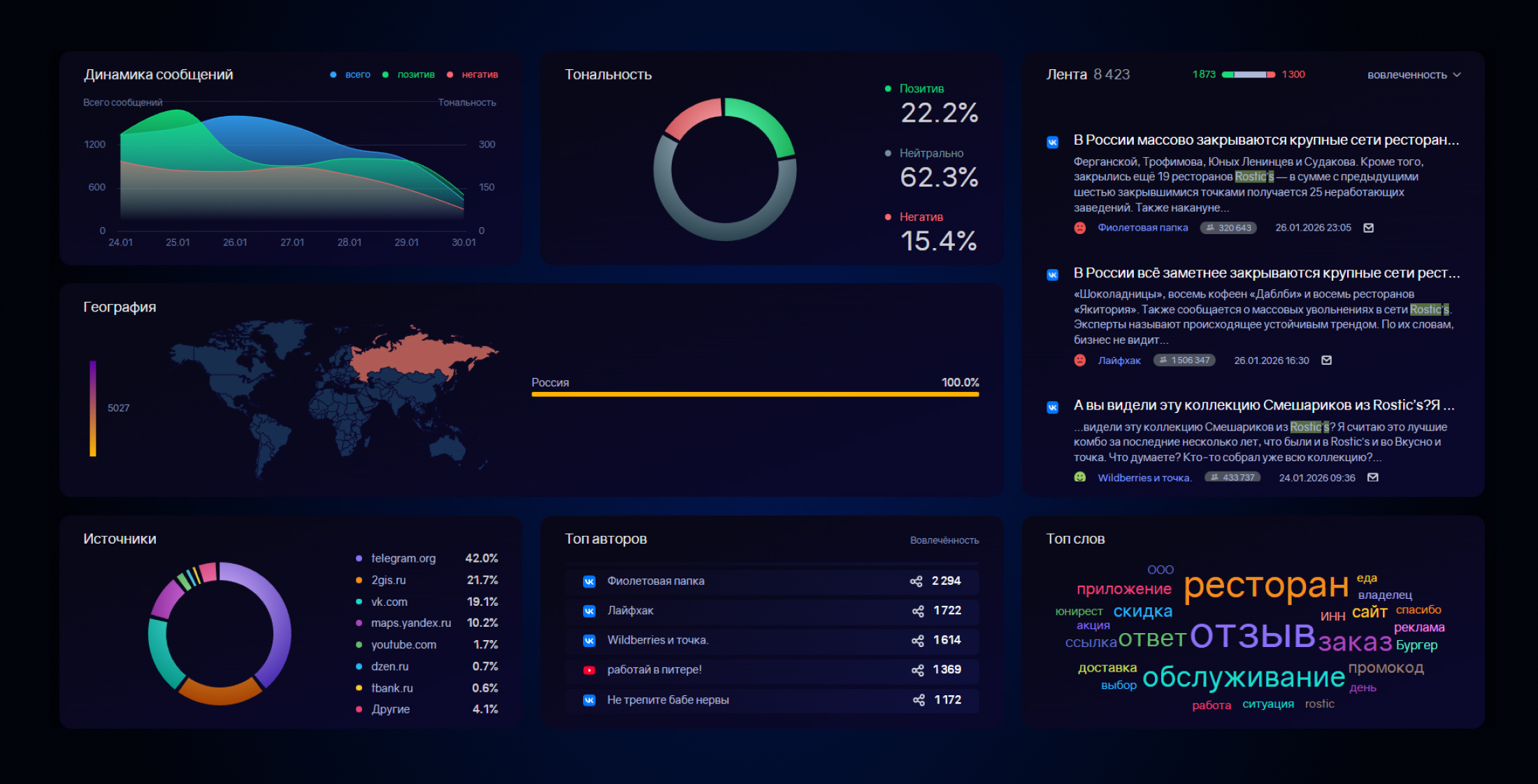
Task: Click the envelope icon beside 24.01.2026 09:36
Action: [x=1373, y=478]
